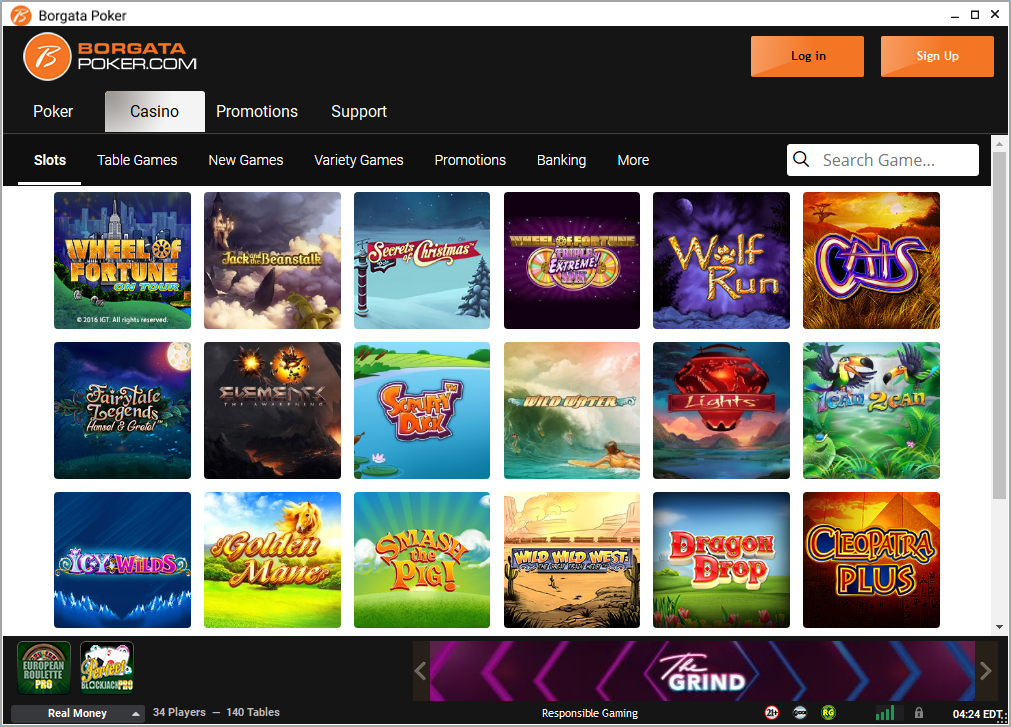Click the 34 Players count
This screenshot has width=1011, height=727.
179,712
